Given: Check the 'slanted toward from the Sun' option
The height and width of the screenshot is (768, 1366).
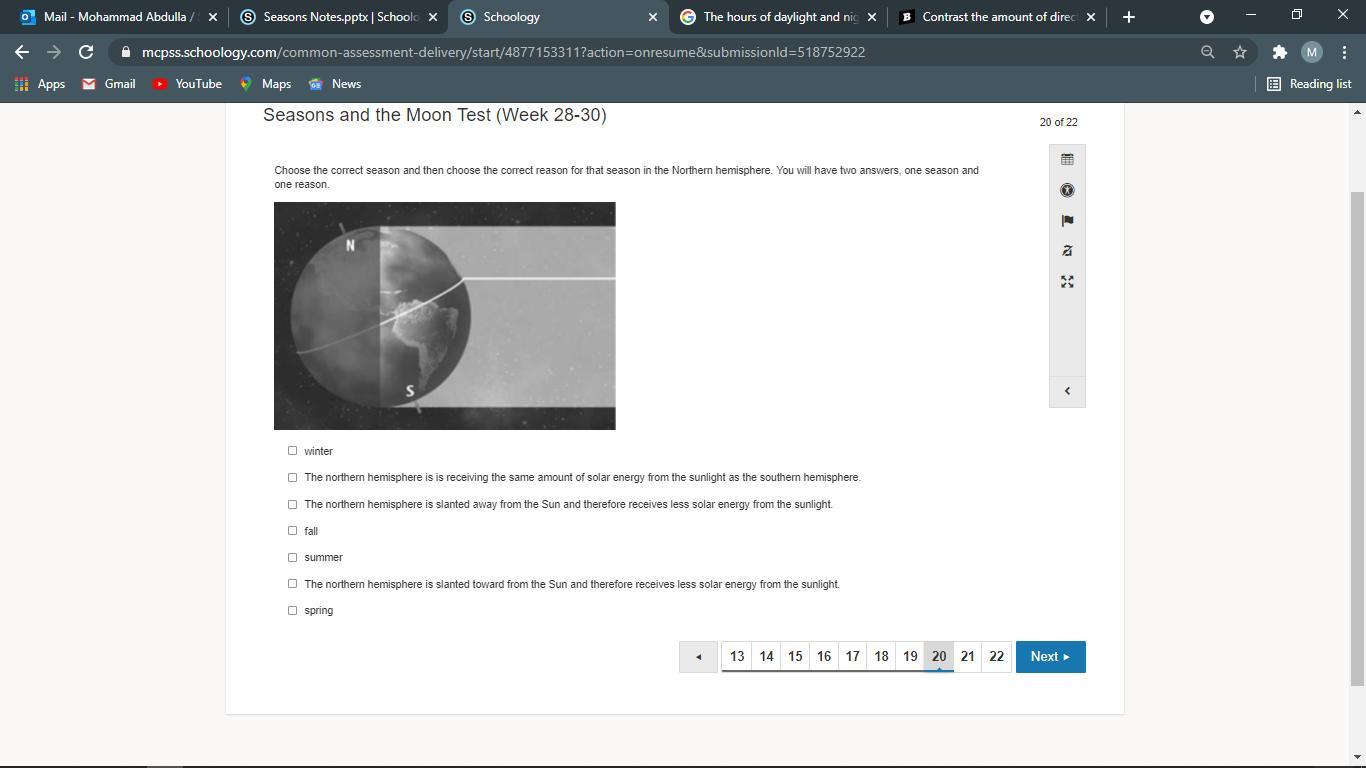Looking at the screenshot, I should click(292, 584).
